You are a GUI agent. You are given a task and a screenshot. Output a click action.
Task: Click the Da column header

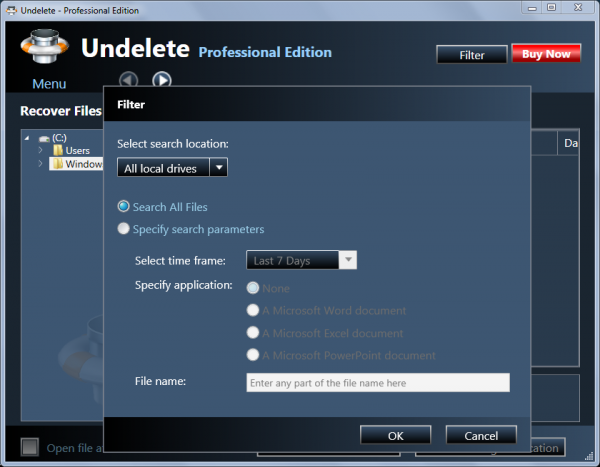click(x=569, y=143)
